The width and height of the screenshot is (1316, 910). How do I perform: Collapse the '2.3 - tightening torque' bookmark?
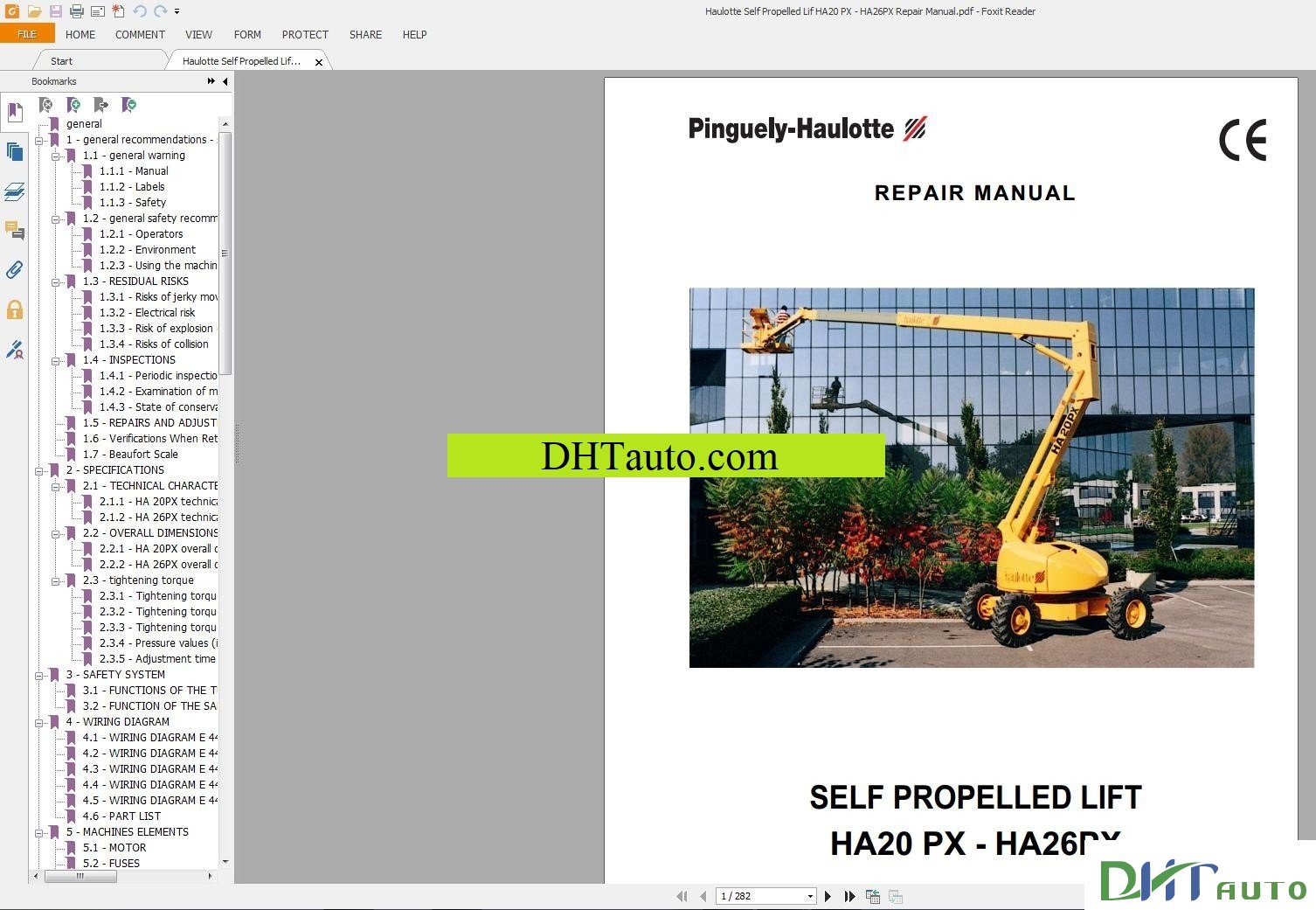(56, 580)
